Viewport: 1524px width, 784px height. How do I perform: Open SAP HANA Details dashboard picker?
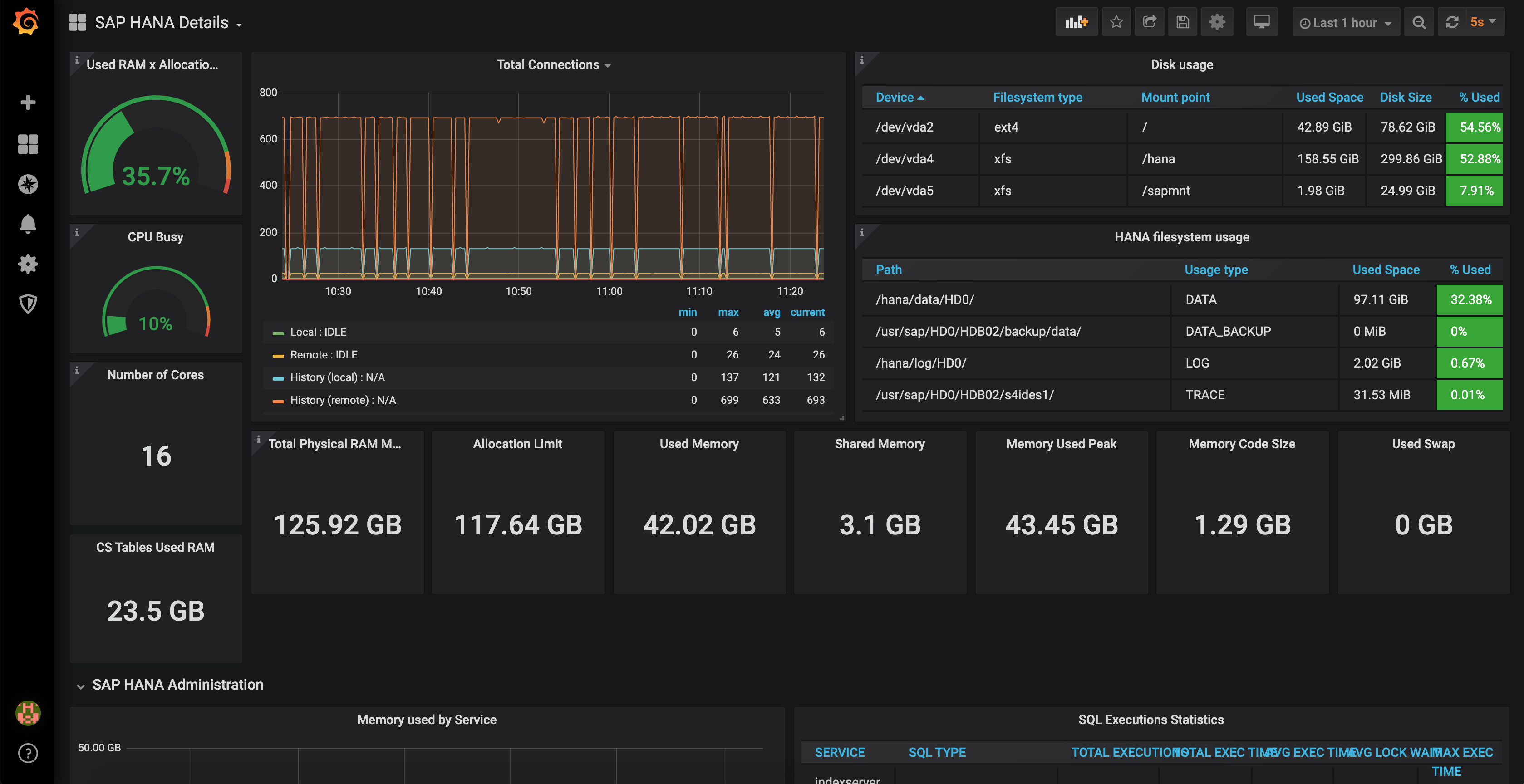[x=162, y=23]
